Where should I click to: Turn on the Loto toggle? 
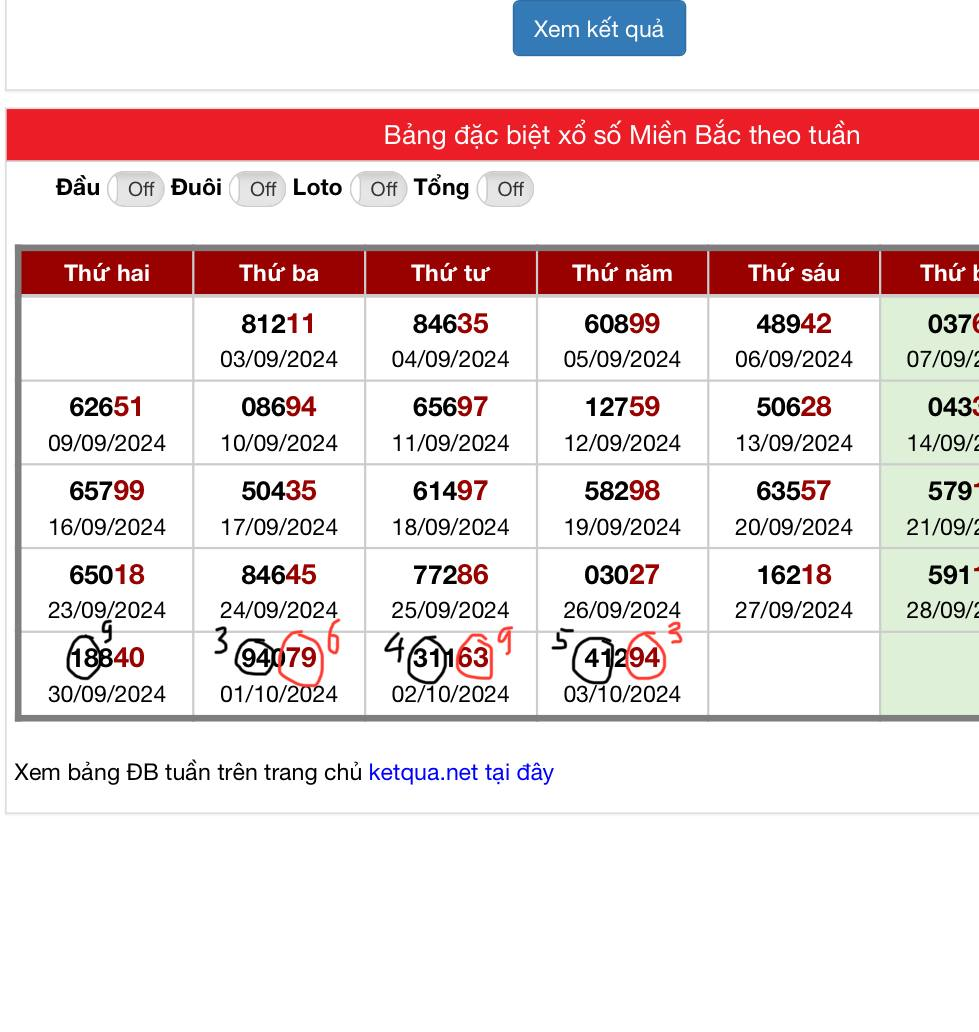click(379, 189)
